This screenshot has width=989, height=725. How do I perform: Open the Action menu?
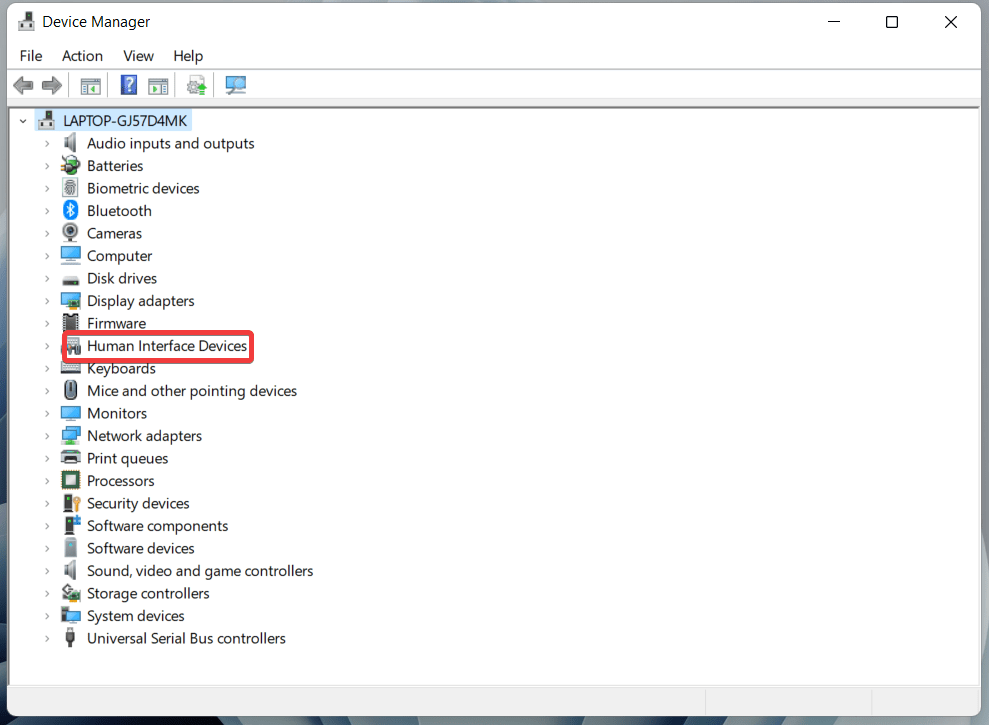coord(82,56)
